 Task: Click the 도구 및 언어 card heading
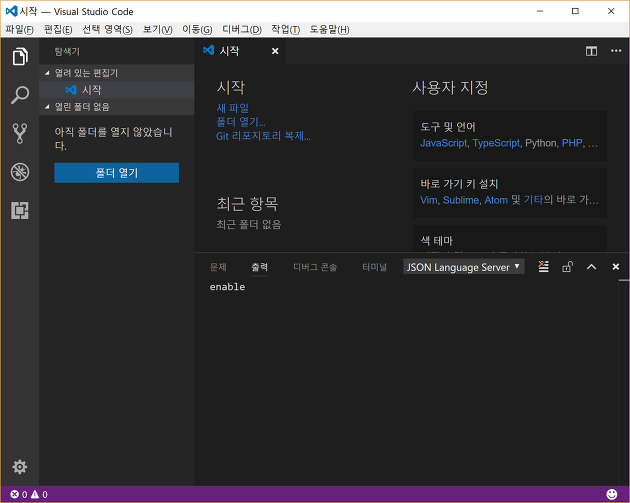point(448,127)
